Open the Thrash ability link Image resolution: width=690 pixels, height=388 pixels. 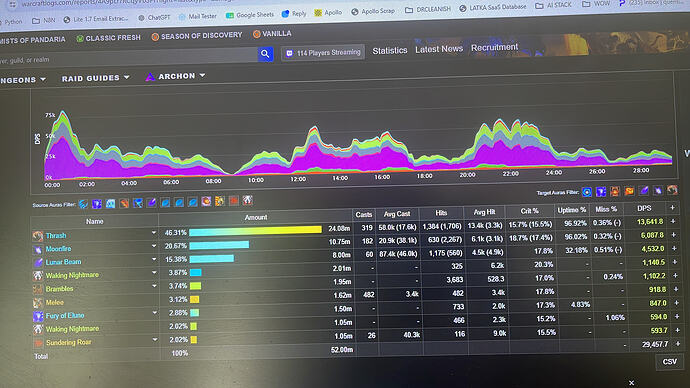tap(56, 236)
